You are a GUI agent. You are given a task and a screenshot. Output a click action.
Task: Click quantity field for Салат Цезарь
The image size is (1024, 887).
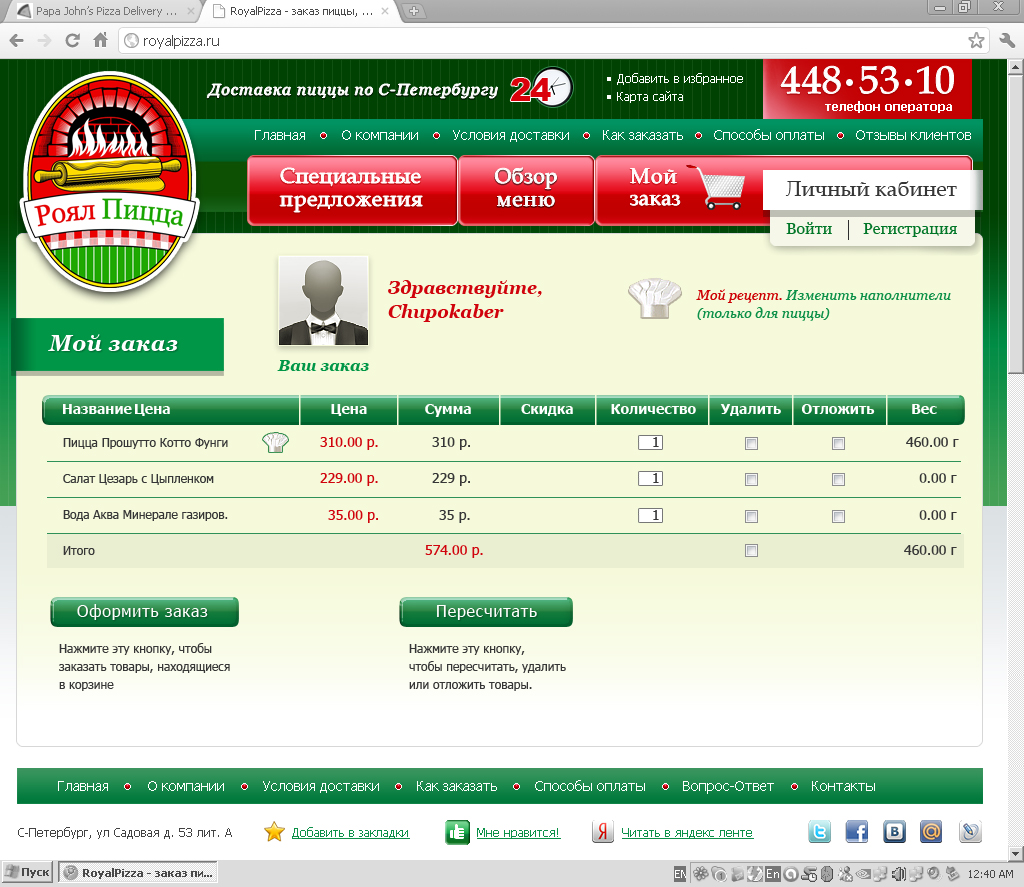[x=650, y=479]
